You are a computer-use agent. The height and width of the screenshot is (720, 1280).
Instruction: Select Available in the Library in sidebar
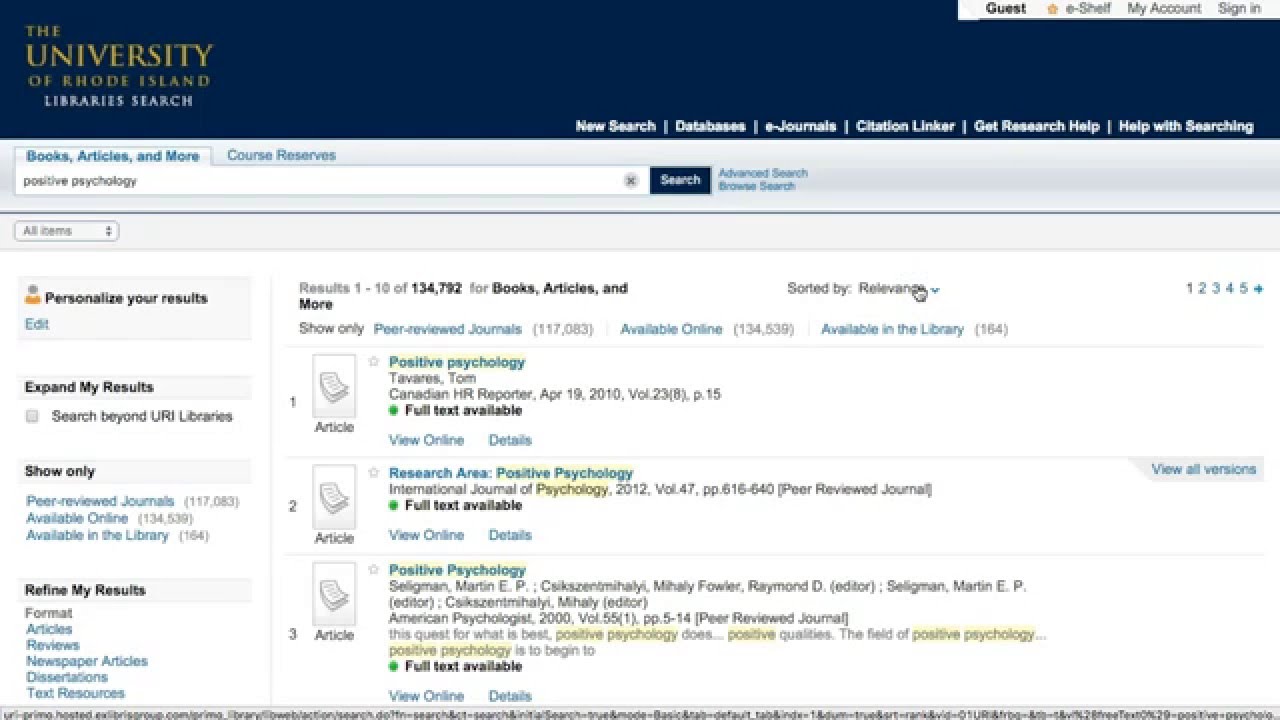point(97,535)
